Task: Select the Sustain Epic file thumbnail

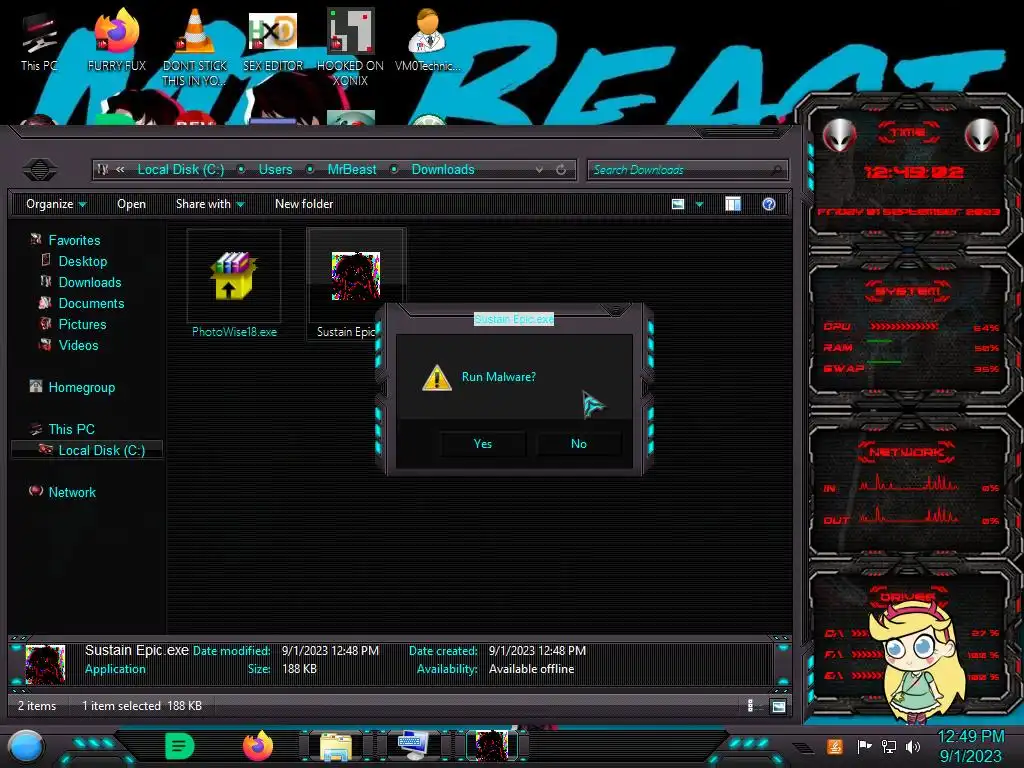Action: [355, 276]
